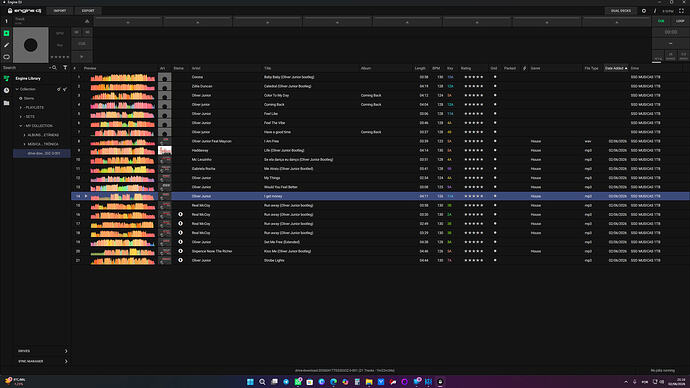Select the loop tool icon below the pencil
690x388 pixels.
pyautogui.click(x=6, y=57)
